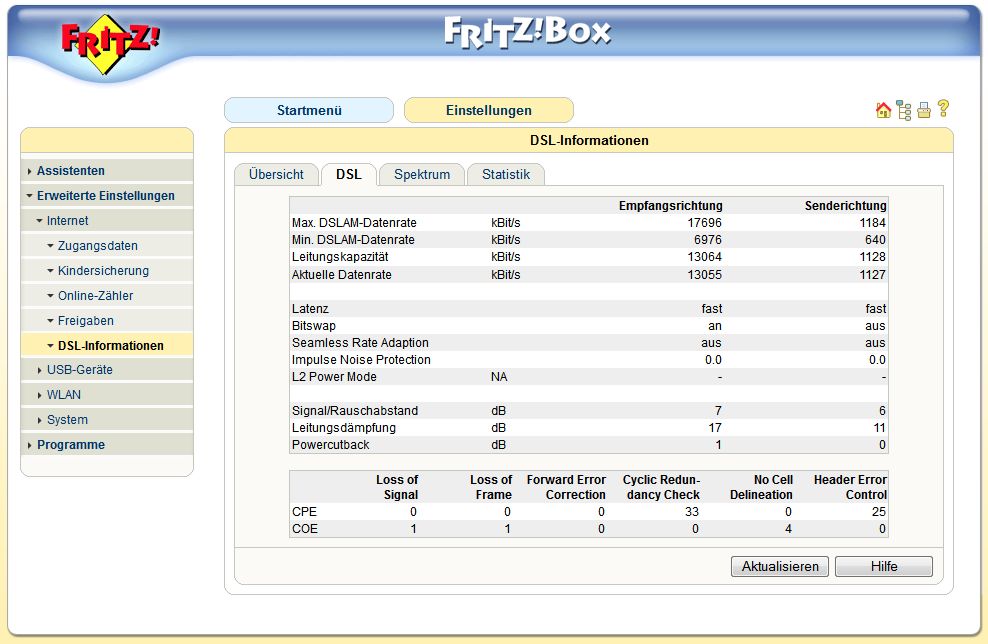This screenshot has height=644, width=988.
Task: Click the COE row label
Action: 304,529
